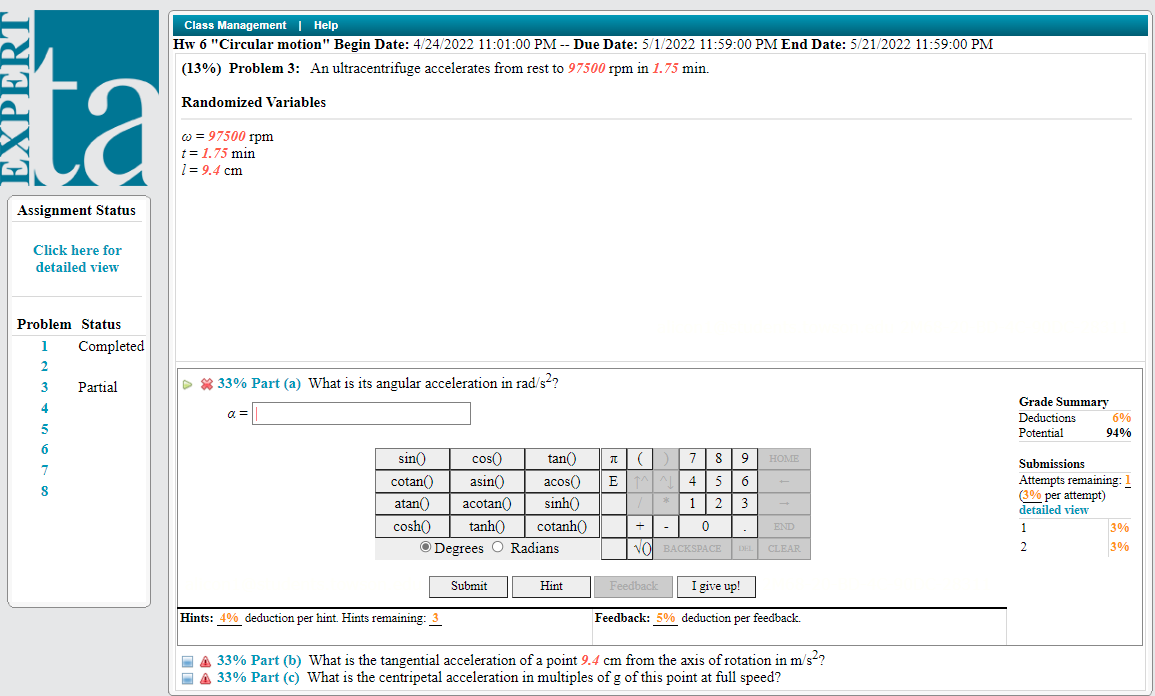Click the I give up! button
This screenshot has width=1155, height=696.
[x=716, y=586]
